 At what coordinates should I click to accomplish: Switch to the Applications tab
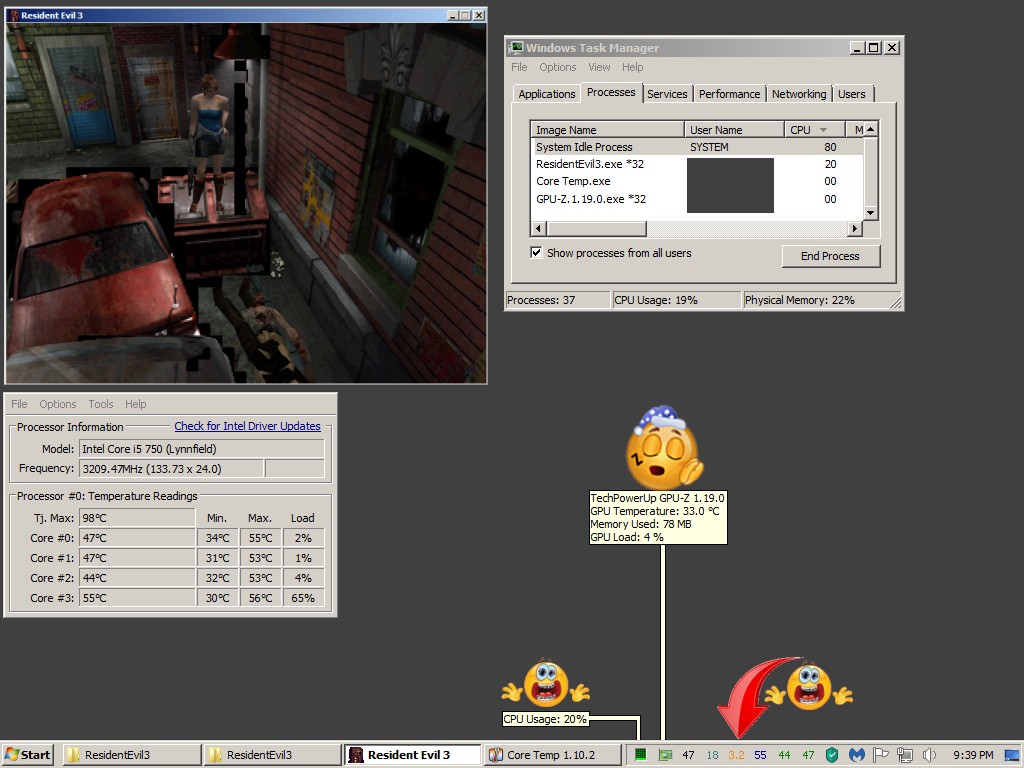pyautogui.click(x=547, y=94)
